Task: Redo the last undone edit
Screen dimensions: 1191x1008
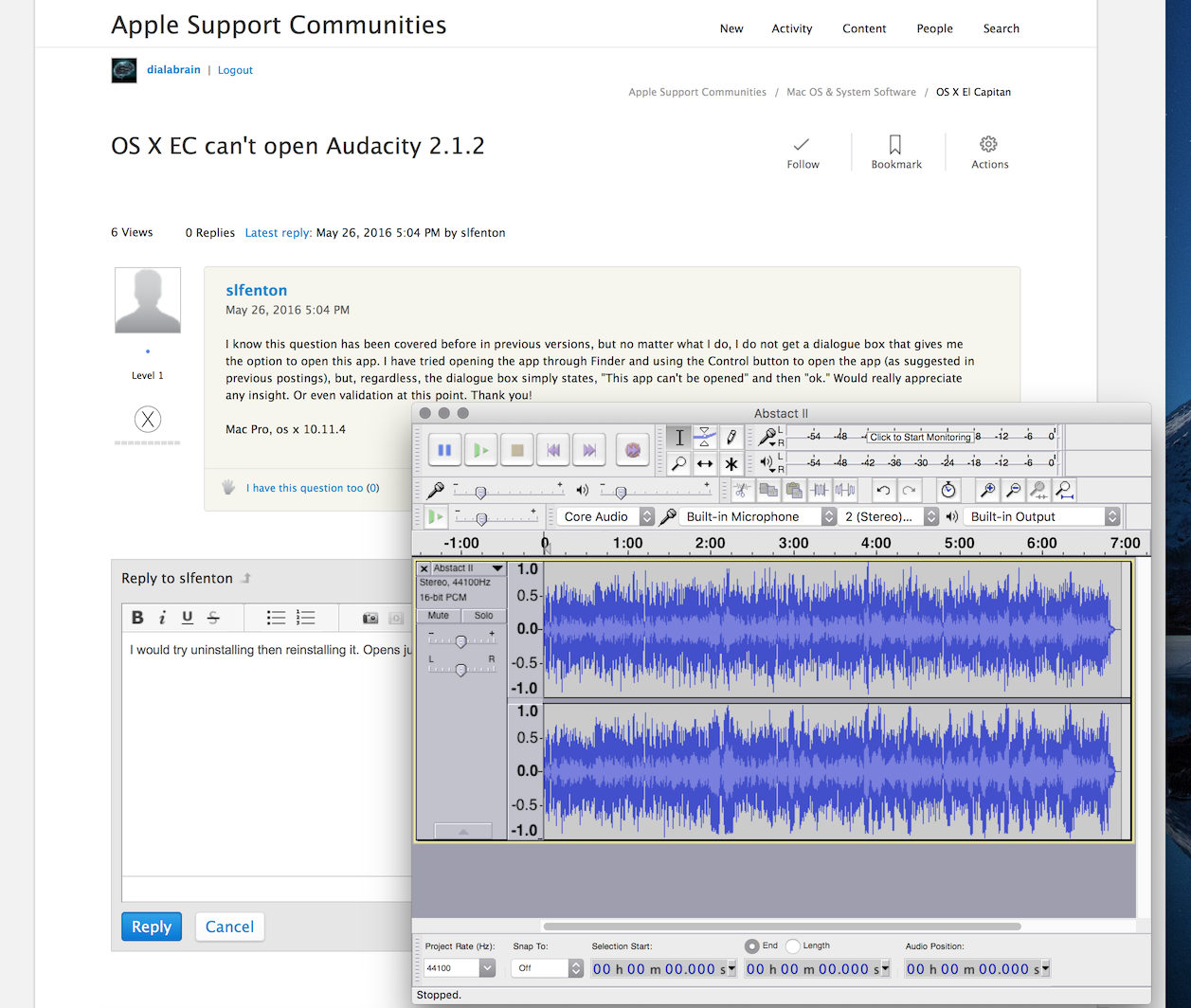Action: tap(909, 490)
